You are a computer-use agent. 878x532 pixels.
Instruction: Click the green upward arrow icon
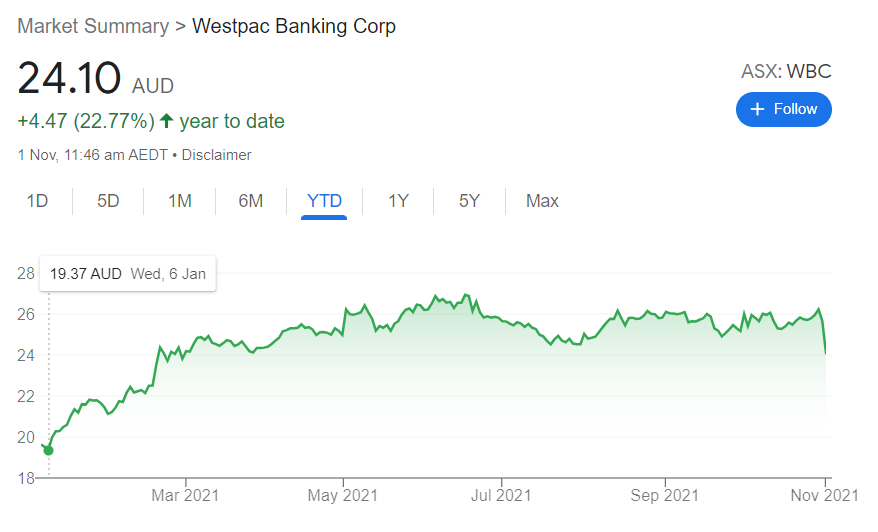(166, 120)
